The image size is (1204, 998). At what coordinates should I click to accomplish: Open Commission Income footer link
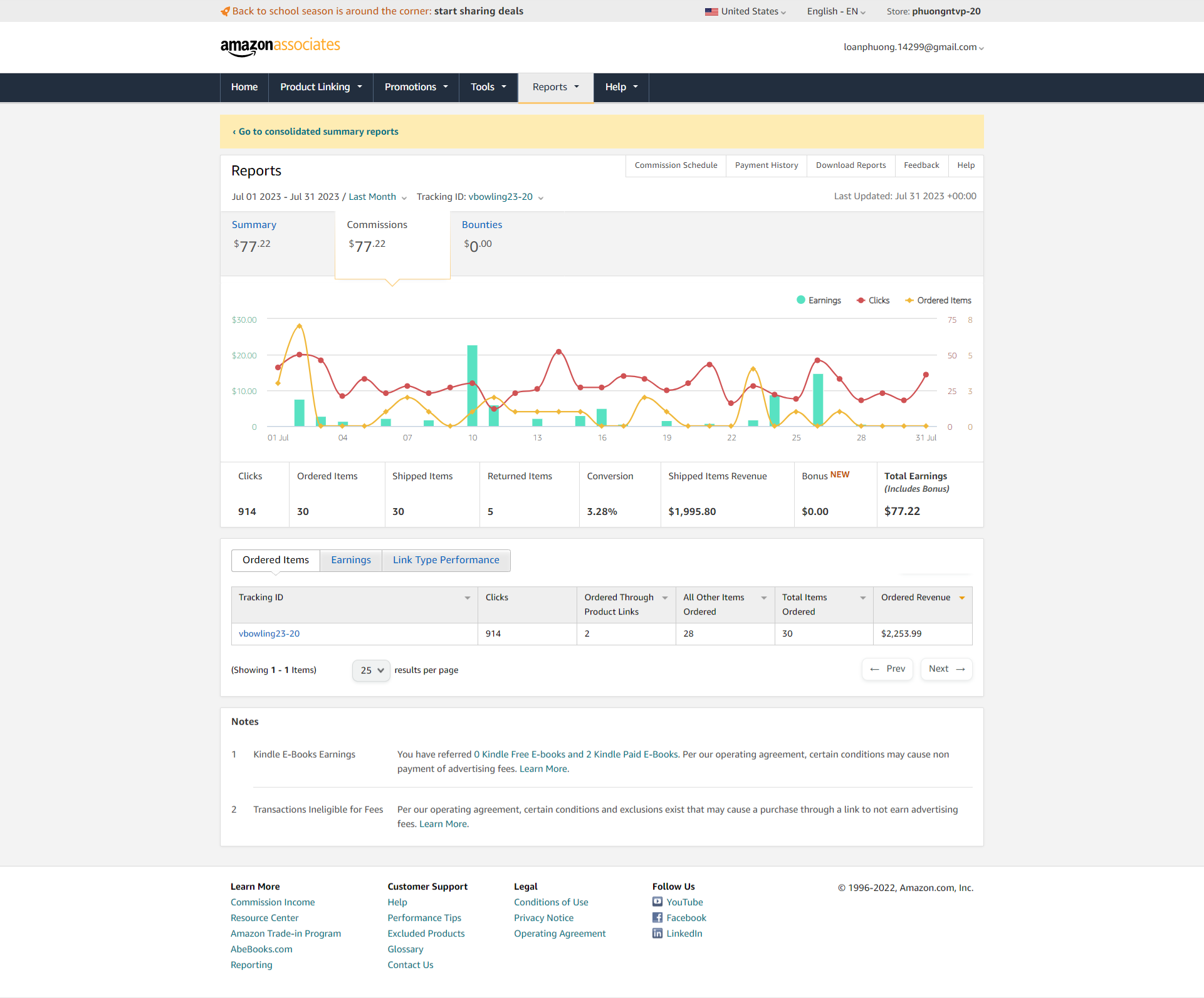coord(273,902)
